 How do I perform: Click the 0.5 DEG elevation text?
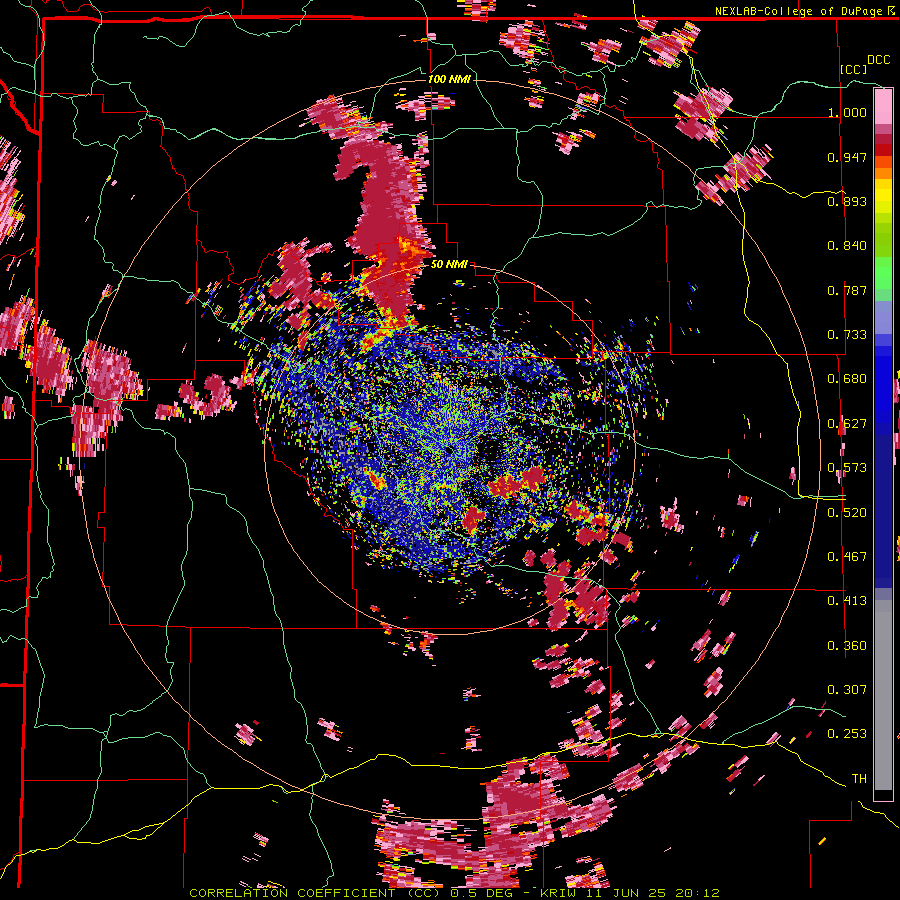(482, 893)
